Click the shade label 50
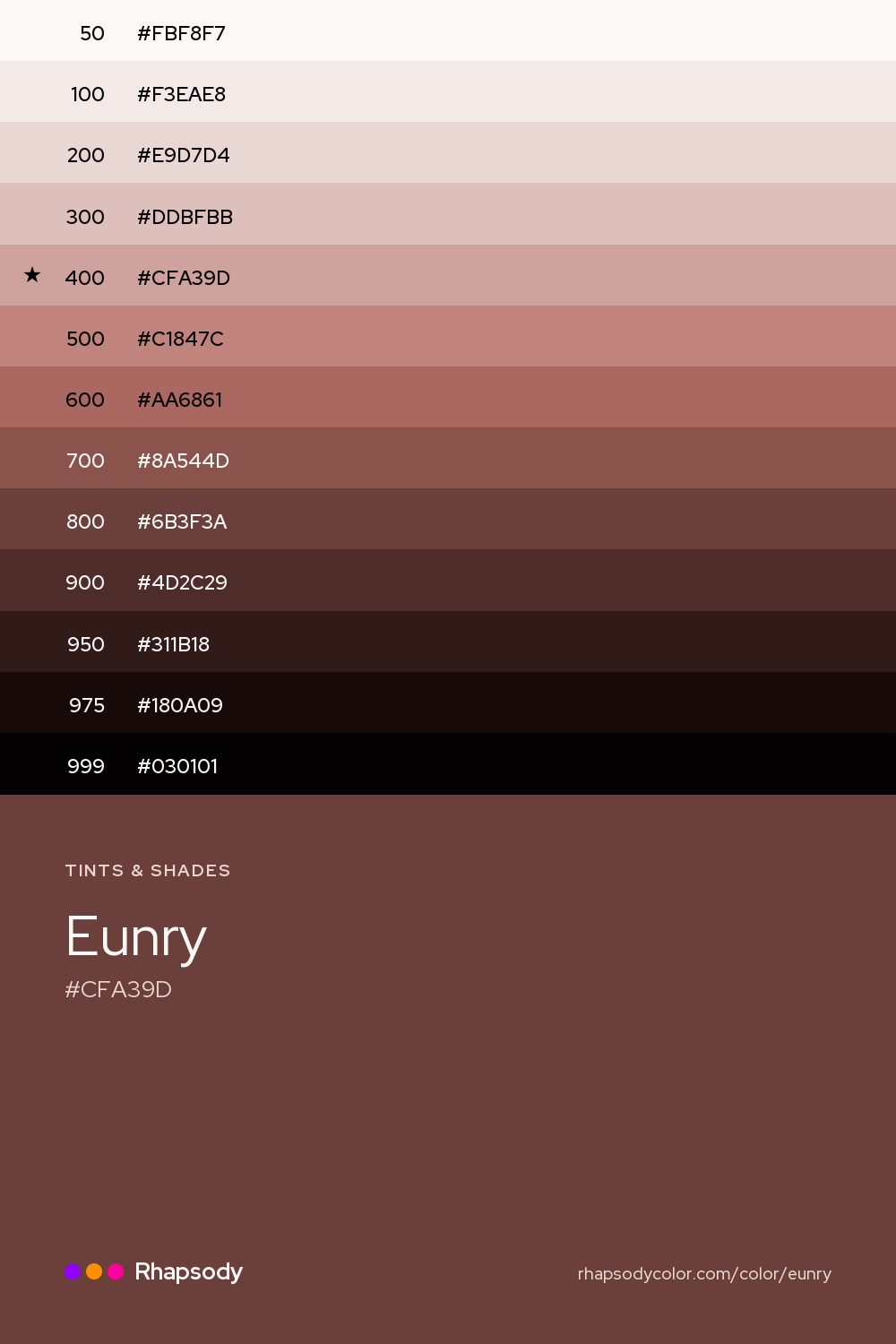Screen dimensions: 896x1344 click(x=92, y=33)
